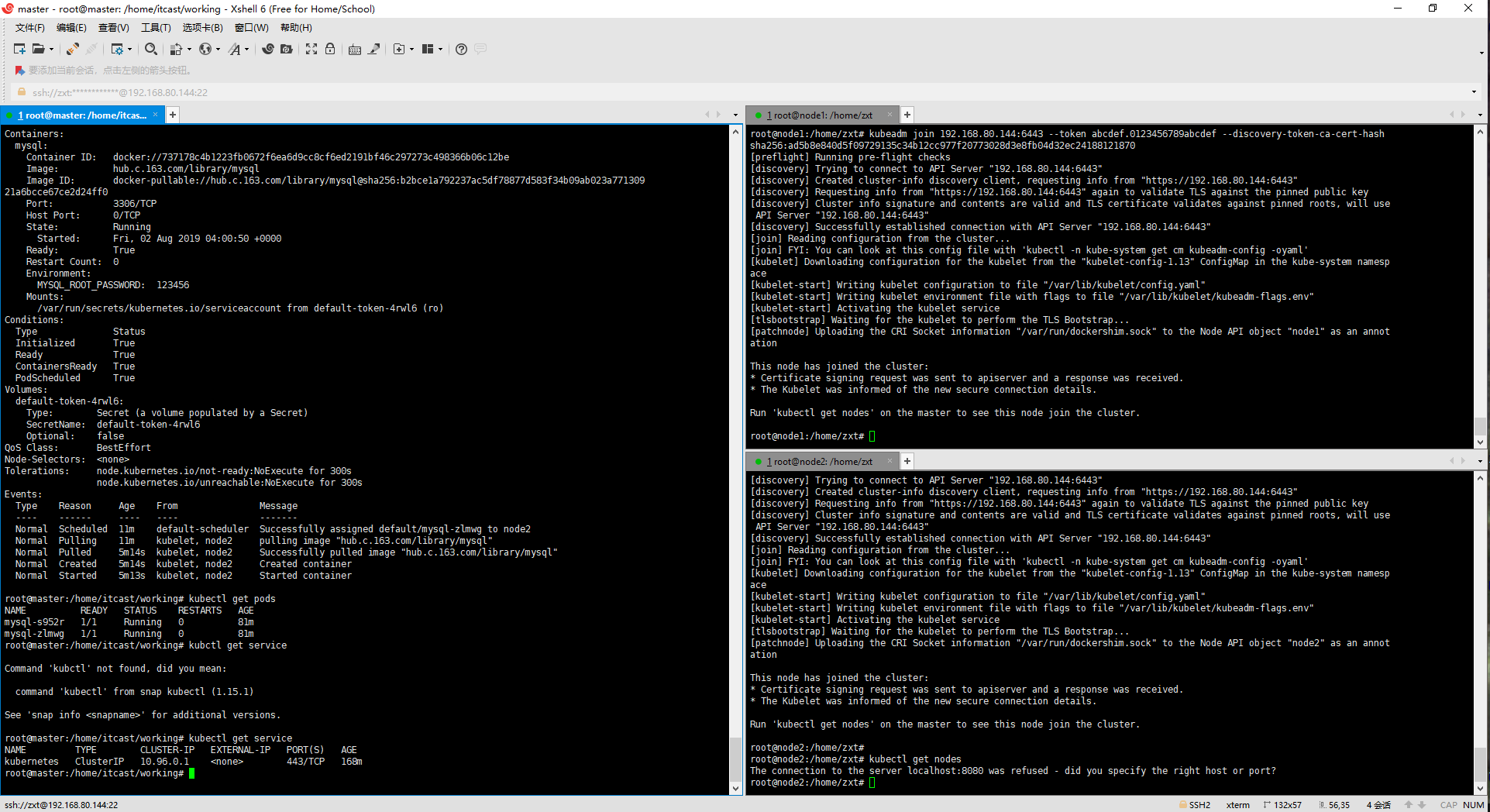The height and width of the screenshot is (812, 1490).
Task: Expand the new tab page dropdown arrow
Action: tap(411, 50)
